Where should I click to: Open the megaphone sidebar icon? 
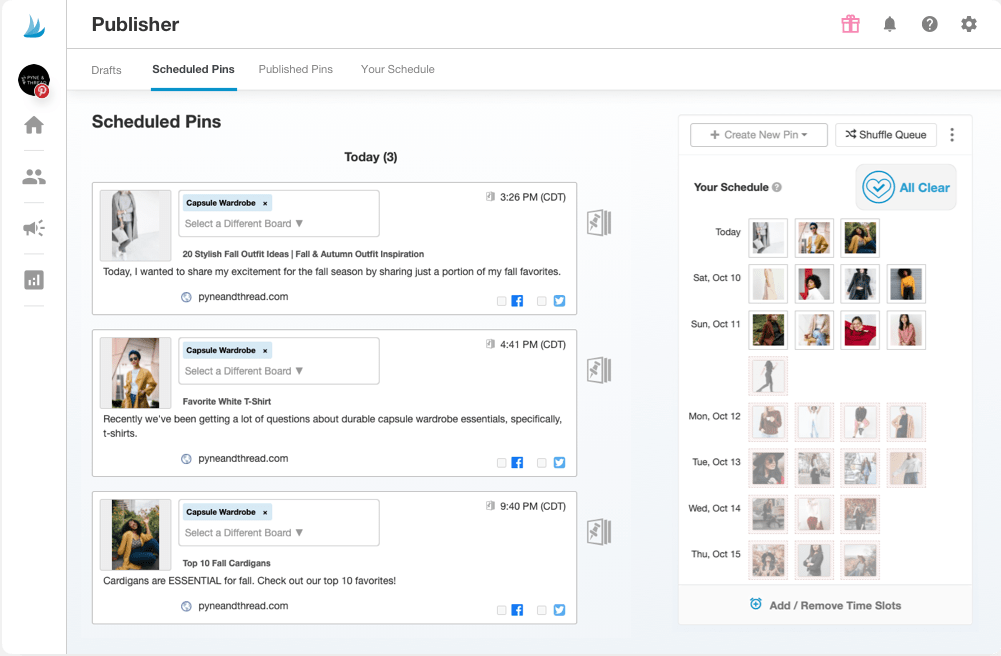coord(34,229)
